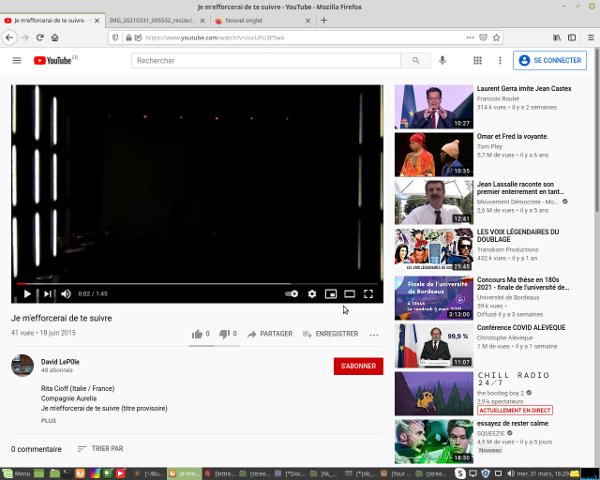Like the video with thumbs up
This screenshot has height=480, width=600.
197,334
